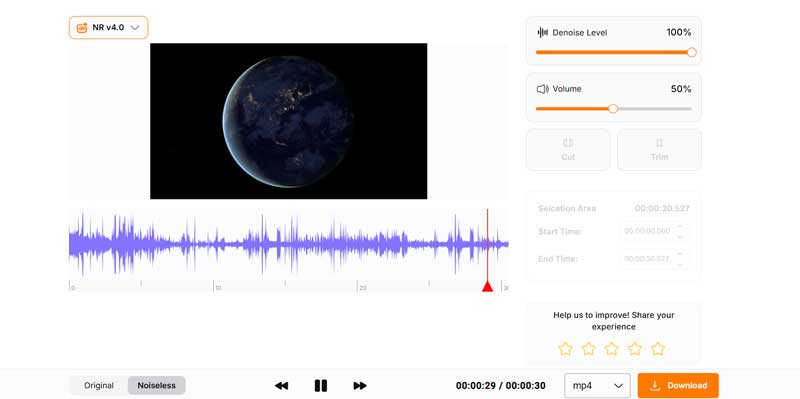The height and width of the screenshot is (399, 800).
Task: Increase the End Time with up arrow
Action: (679, 254)
